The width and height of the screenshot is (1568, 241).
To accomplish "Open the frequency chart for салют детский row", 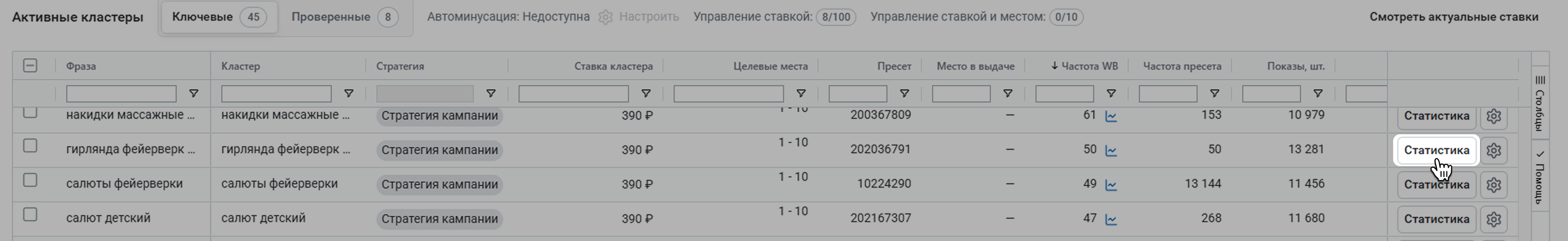I will click(x=1111, y=219).
